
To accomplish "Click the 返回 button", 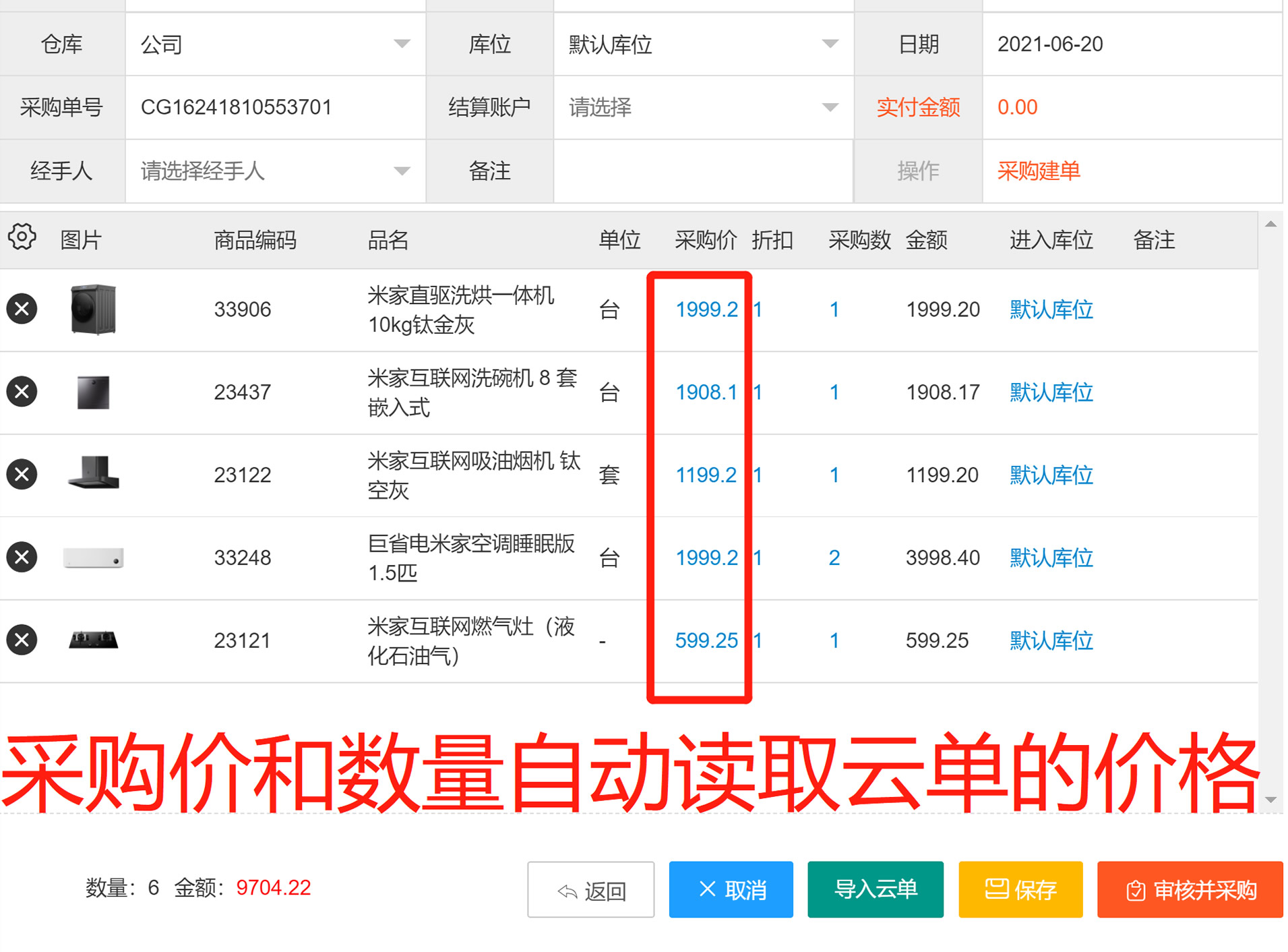I will click(590, 890).
